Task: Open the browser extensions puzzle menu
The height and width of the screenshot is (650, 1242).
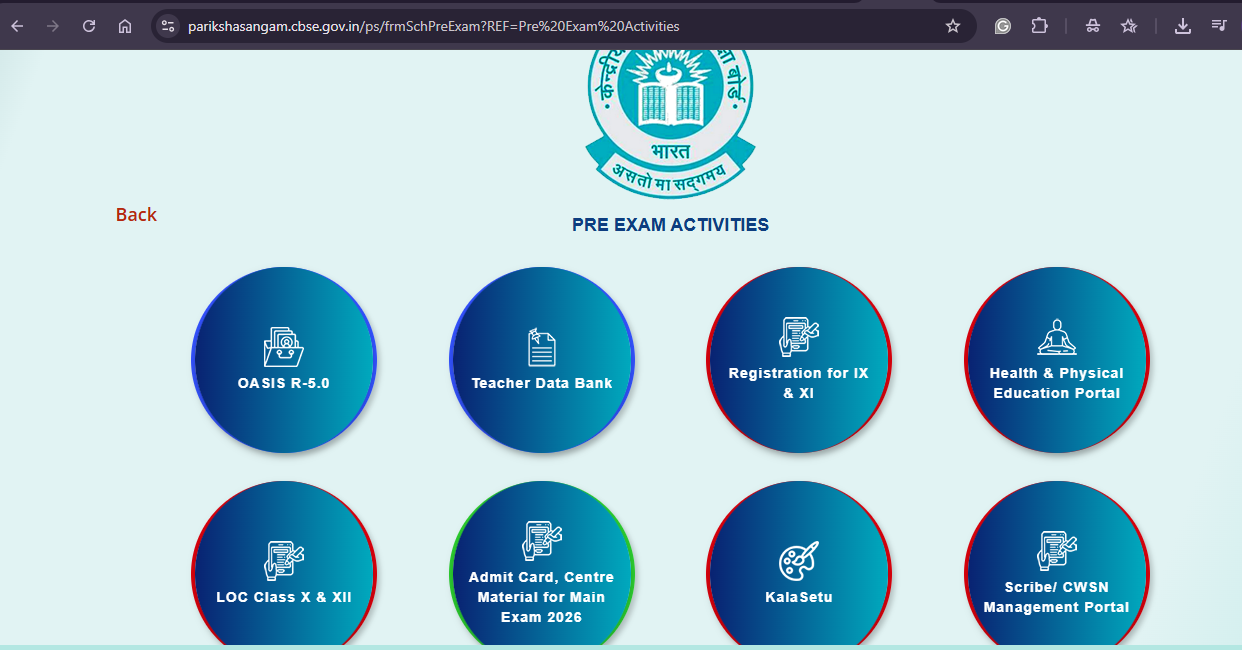Action: pyautogui.click(x=1039, y=26)
